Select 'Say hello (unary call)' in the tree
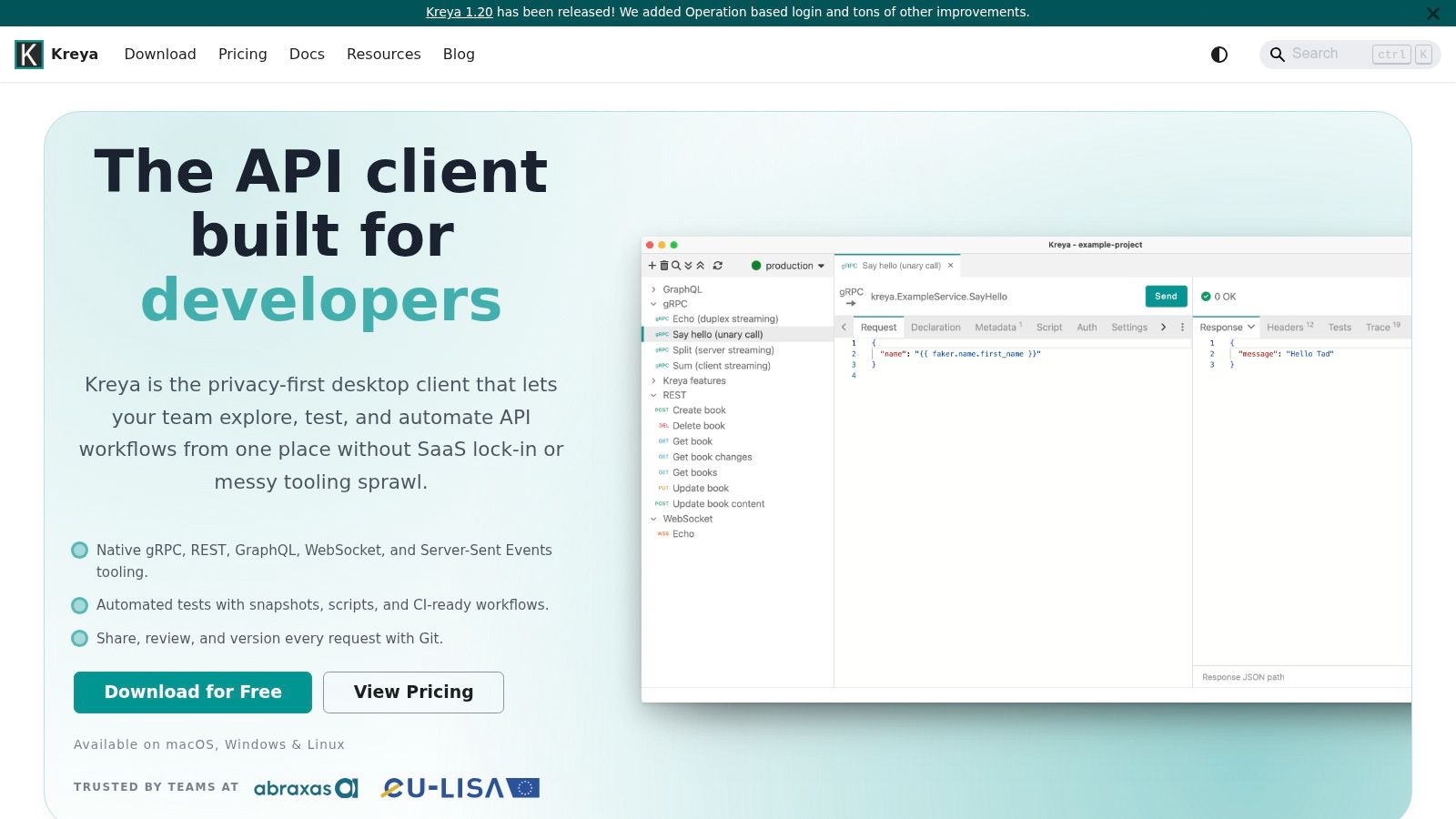The height and width of the screenshot is (819, 1456). (x=738, y=335)
